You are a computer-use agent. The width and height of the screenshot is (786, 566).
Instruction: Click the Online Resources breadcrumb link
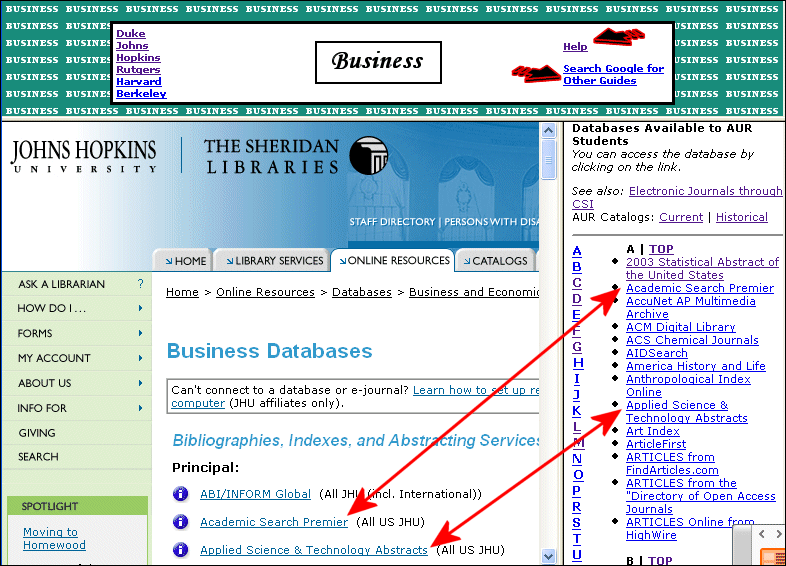pos(265,292)
